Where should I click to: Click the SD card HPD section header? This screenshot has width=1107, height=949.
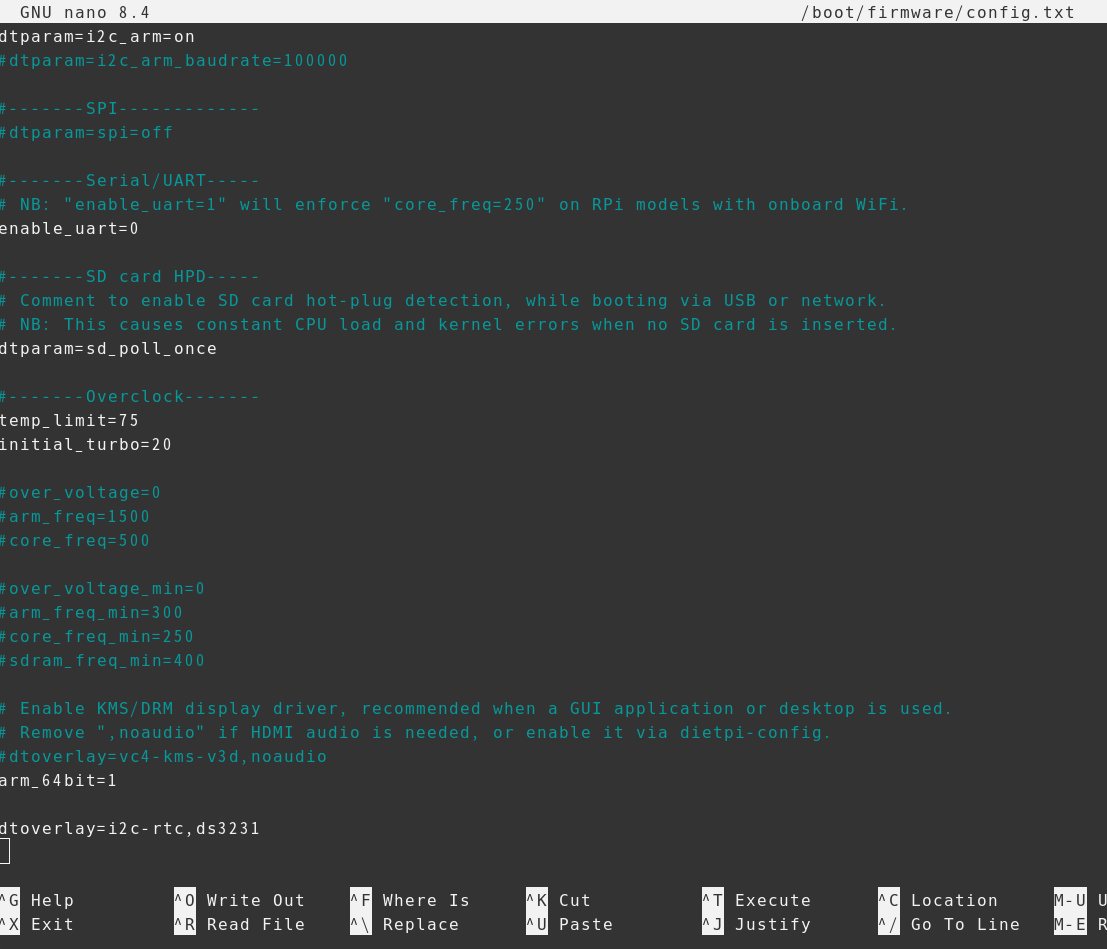click(130, 277)
